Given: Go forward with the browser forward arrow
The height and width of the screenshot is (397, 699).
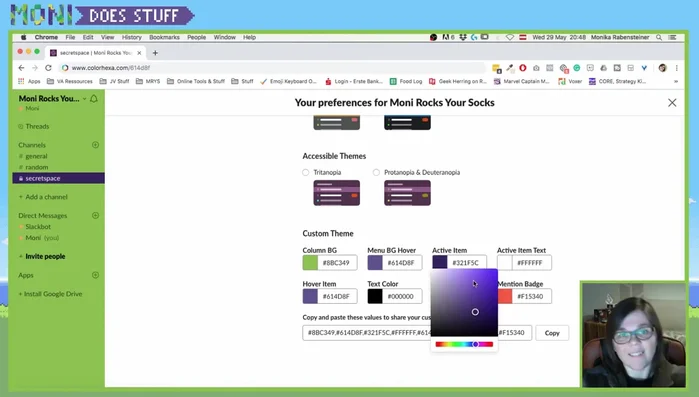Looking at the screenshot, I should click(35, 68).
